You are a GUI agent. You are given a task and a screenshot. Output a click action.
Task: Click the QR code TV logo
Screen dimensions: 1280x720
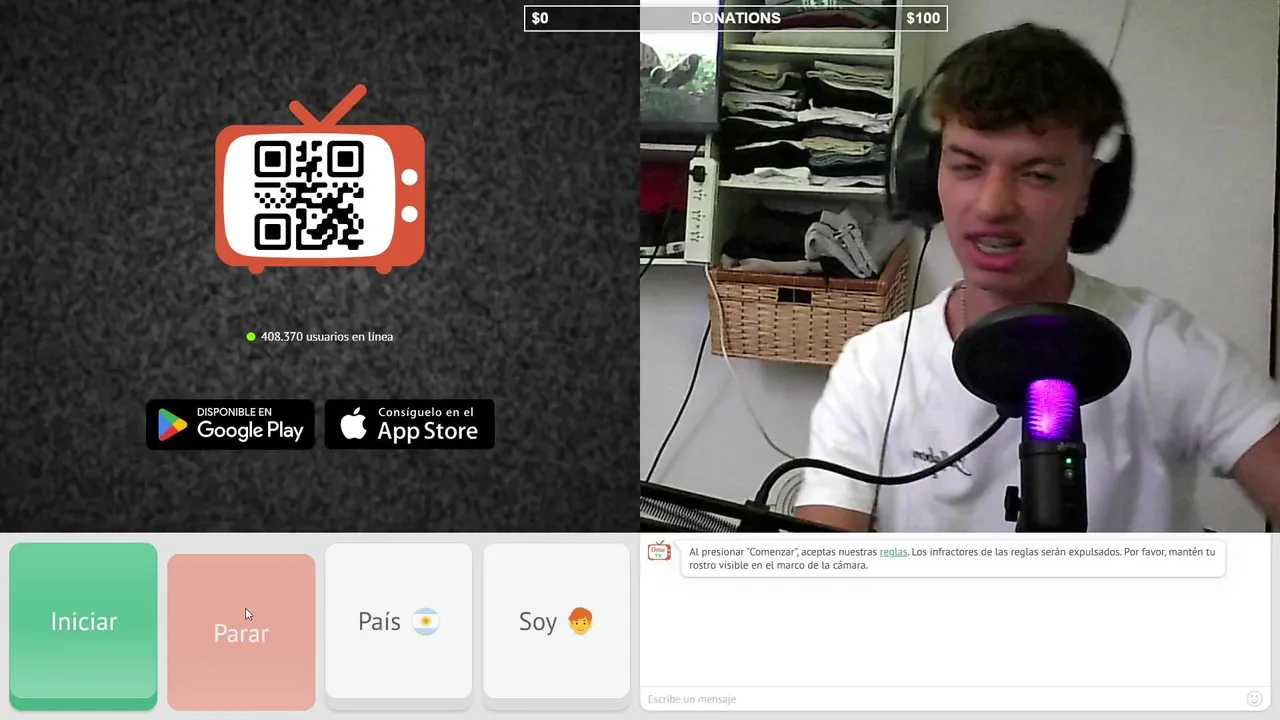click(320, 180)
